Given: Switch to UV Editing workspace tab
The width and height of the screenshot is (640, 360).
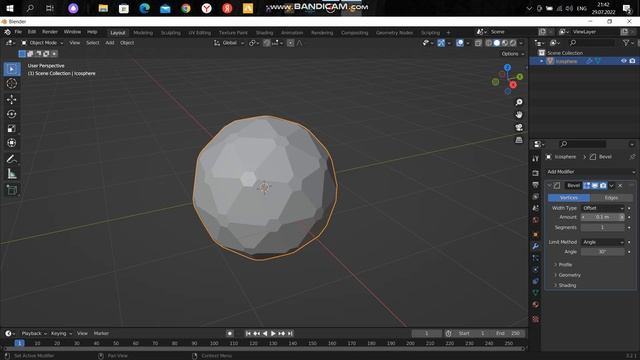Looking at the screenshot, I should point(200,33).
